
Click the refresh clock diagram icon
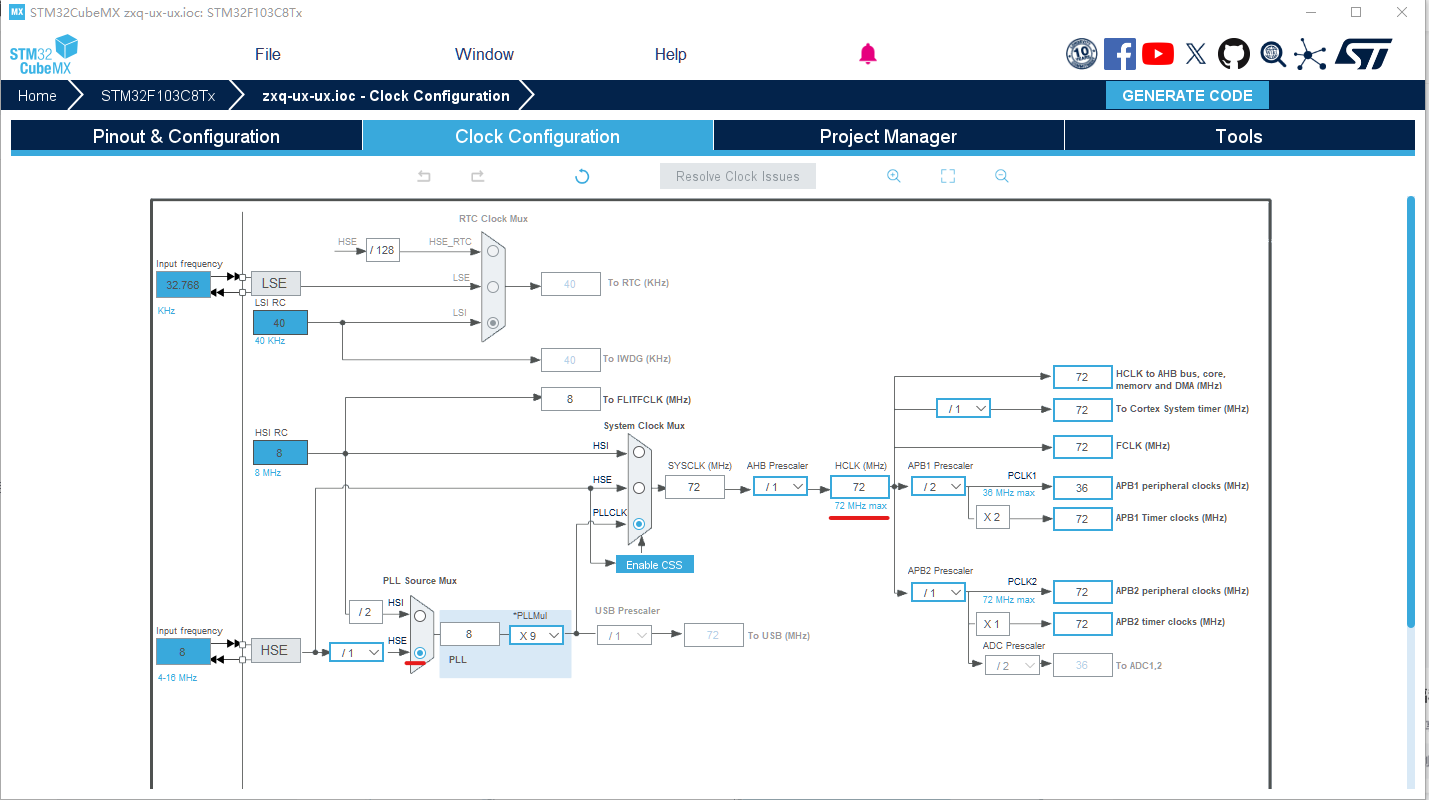[x=582, y=176]
